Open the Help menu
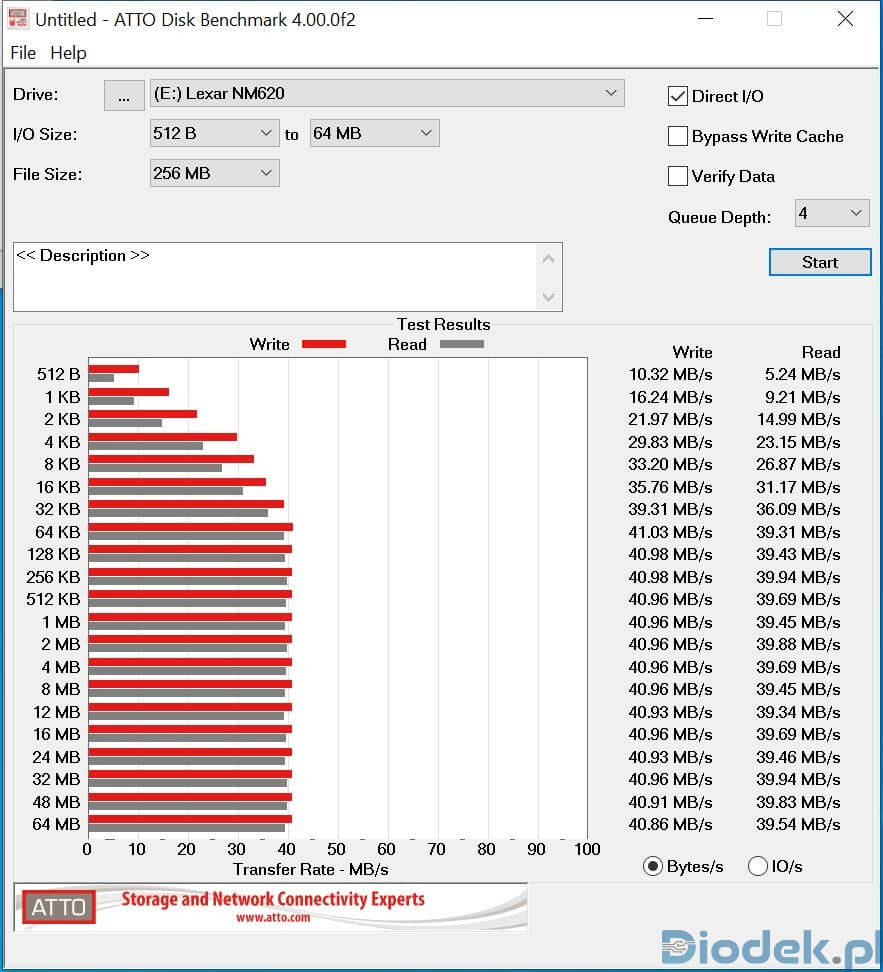Screen dimensions: 883x972 (68, 53)
